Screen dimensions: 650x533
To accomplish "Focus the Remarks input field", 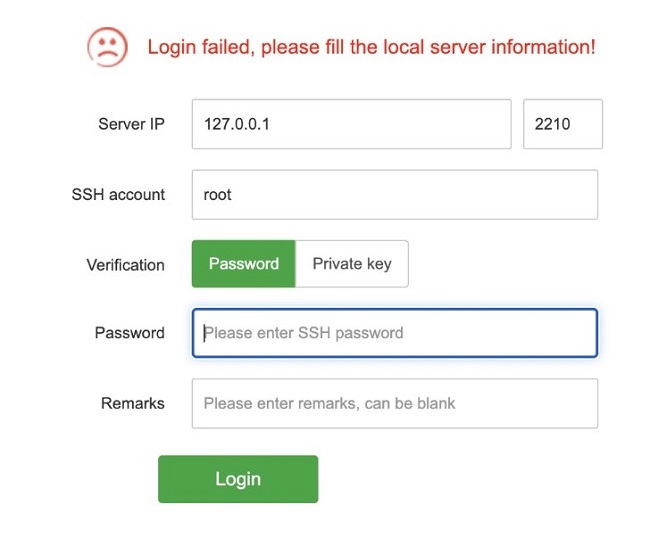I will [394, 403].
